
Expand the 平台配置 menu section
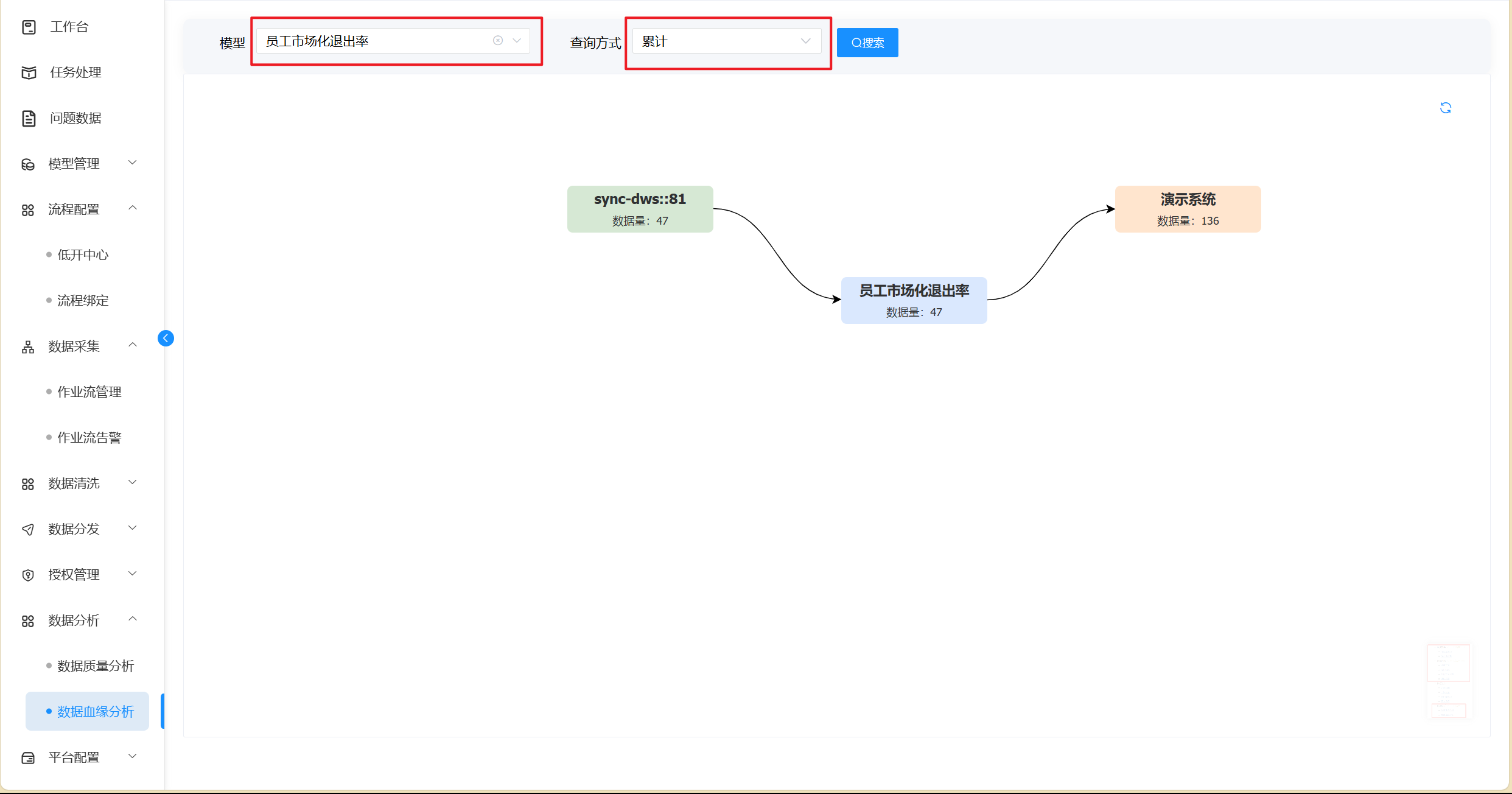click(132, 756)
